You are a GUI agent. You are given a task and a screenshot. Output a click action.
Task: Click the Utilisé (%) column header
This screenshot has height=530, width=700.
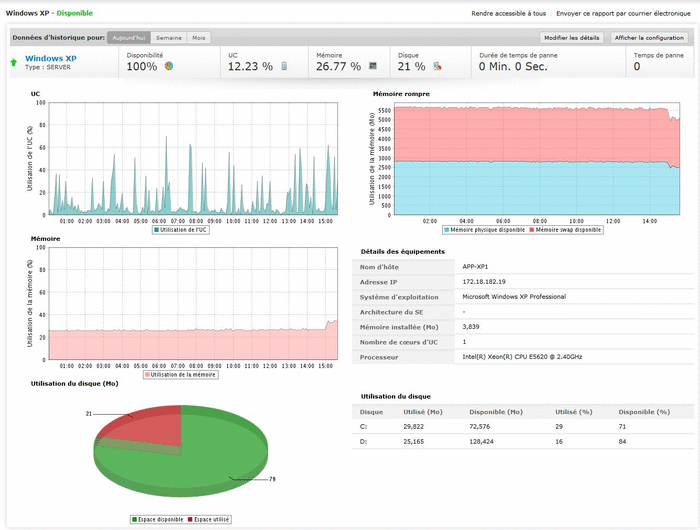574,412
